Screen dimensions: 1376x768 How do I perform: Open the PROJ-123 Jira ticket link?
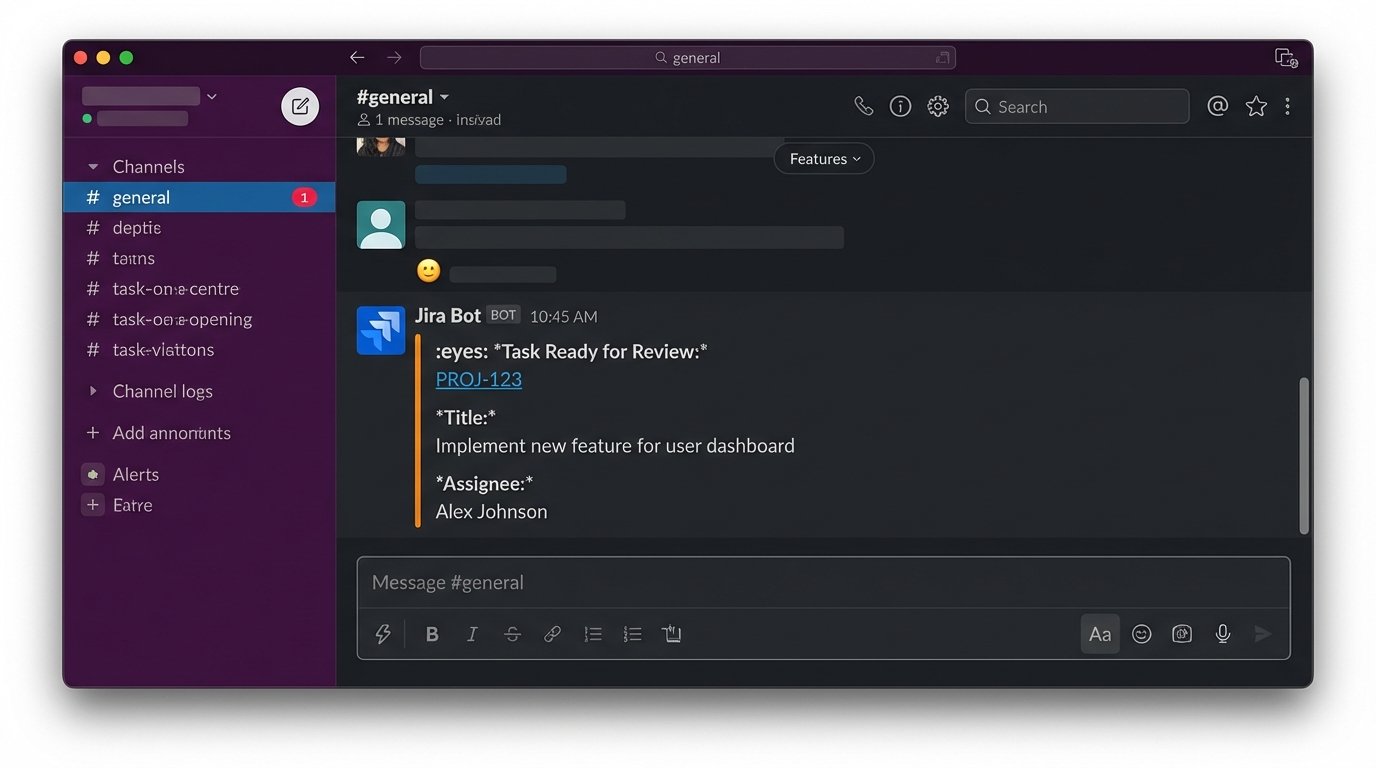(x=478, y=379)
